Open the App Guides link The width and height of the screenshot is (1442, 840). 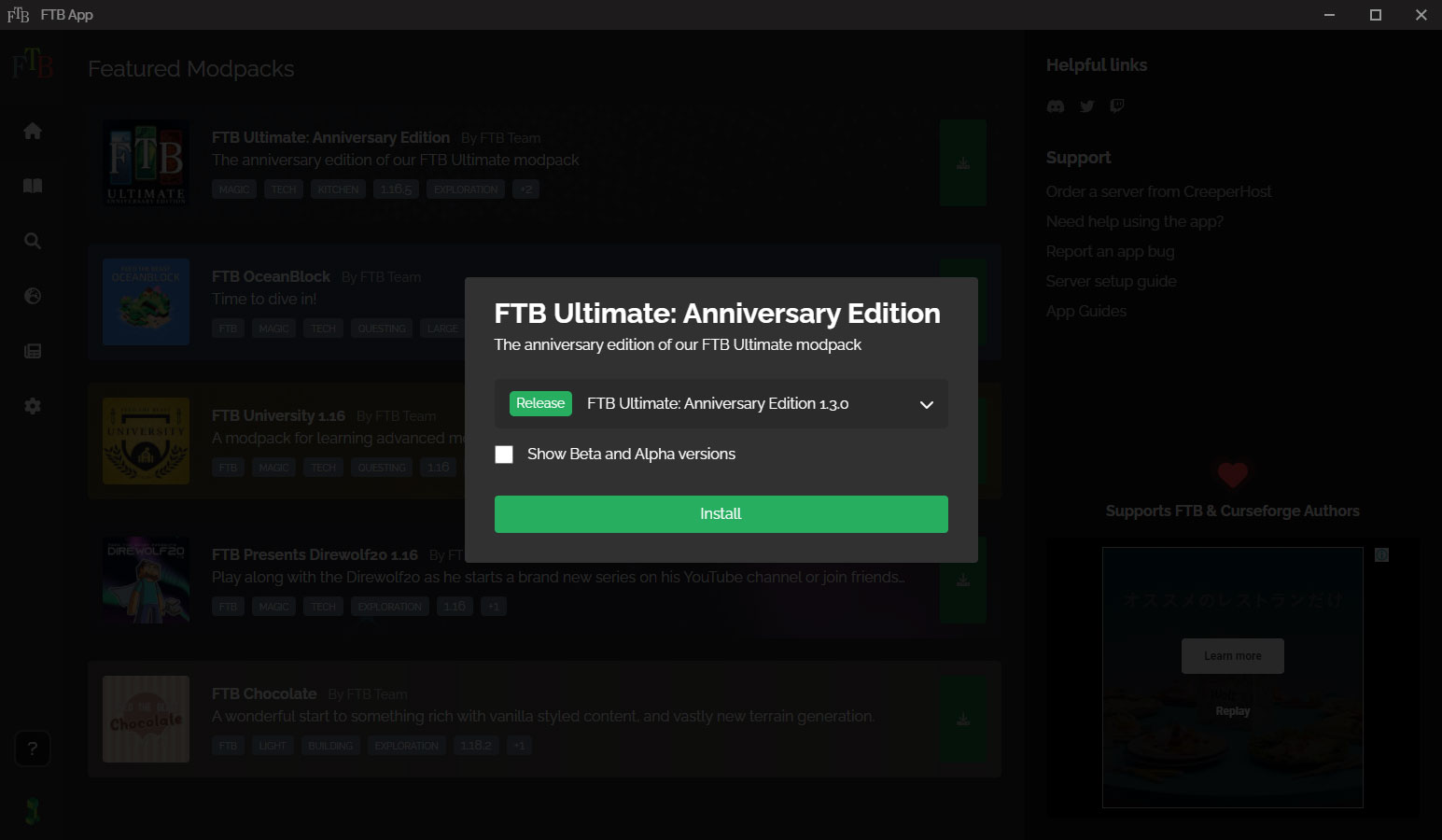click(1085, 311)
